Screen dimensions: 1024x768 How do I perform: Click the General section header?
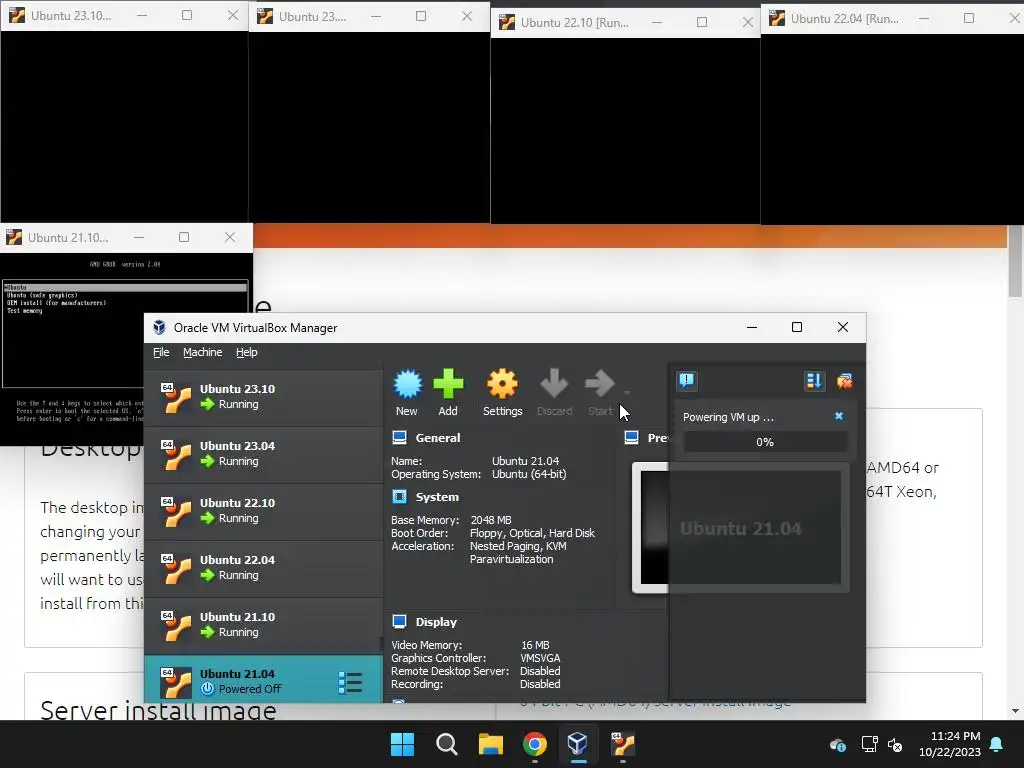(438, 438)
